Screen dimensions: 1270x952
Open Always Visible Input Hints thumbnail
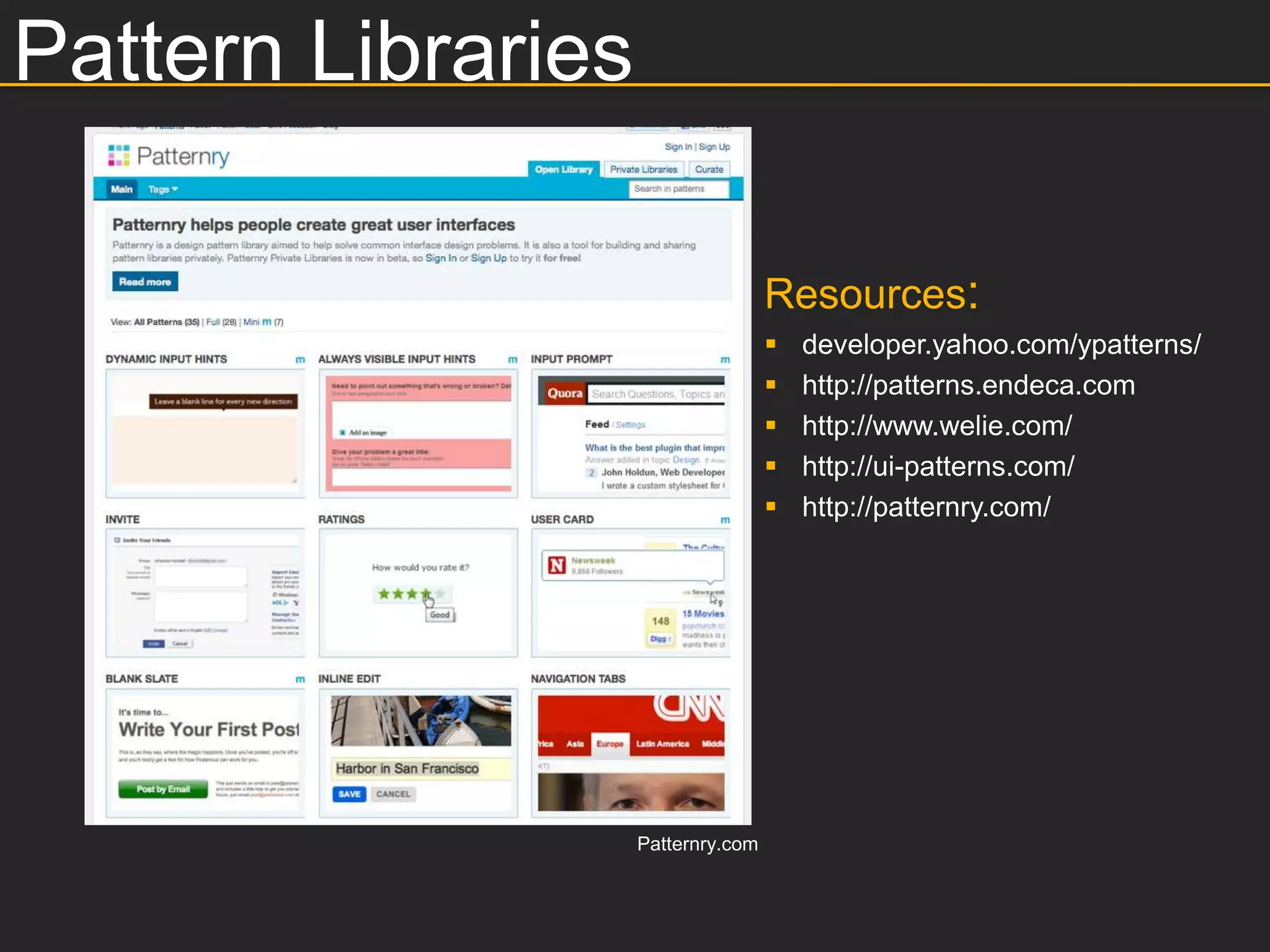pyautogui.click(x=418, y=433)
